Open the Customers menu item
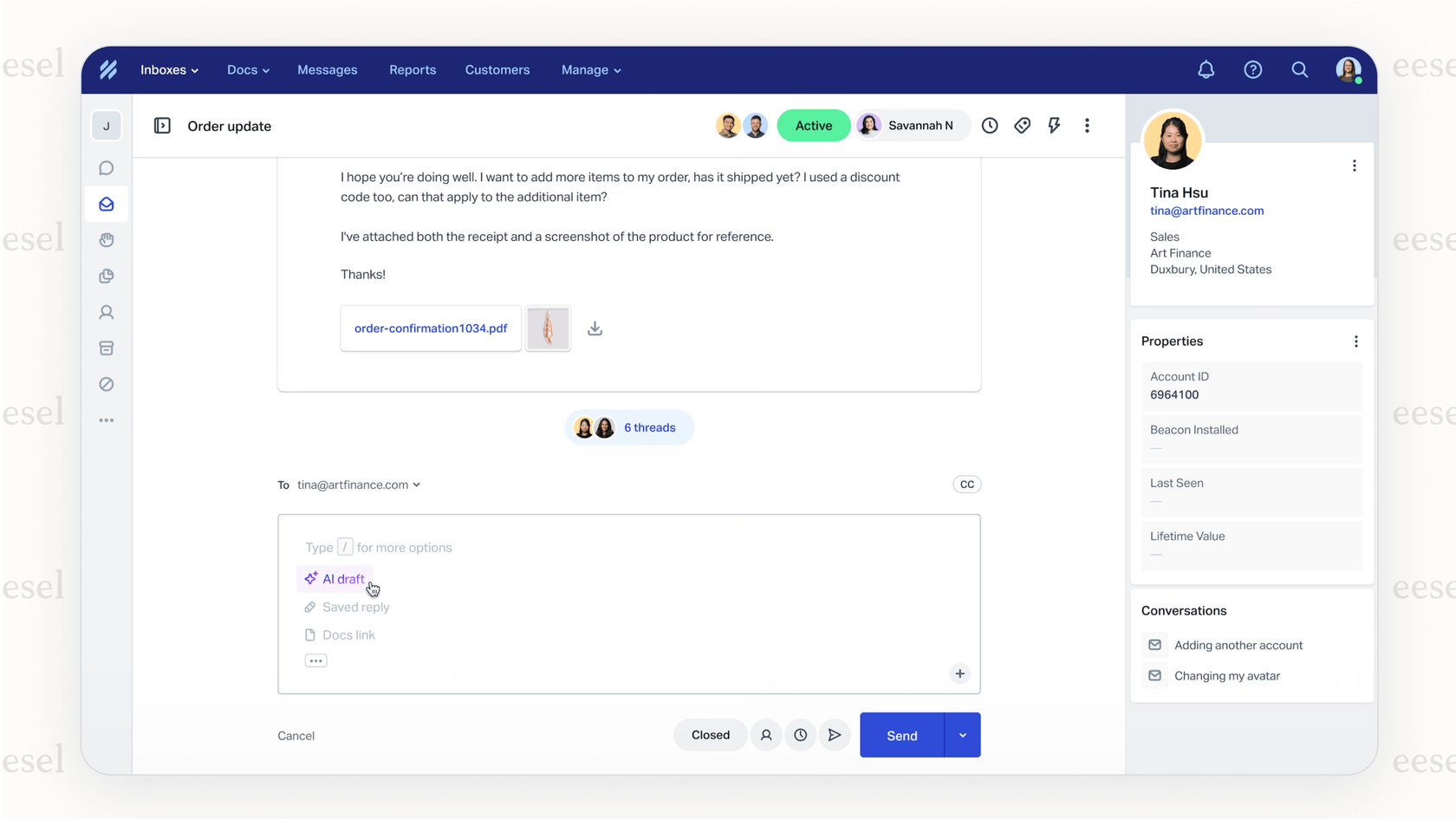This screenshot has width=1456, height=819. (x=497, y=69)
